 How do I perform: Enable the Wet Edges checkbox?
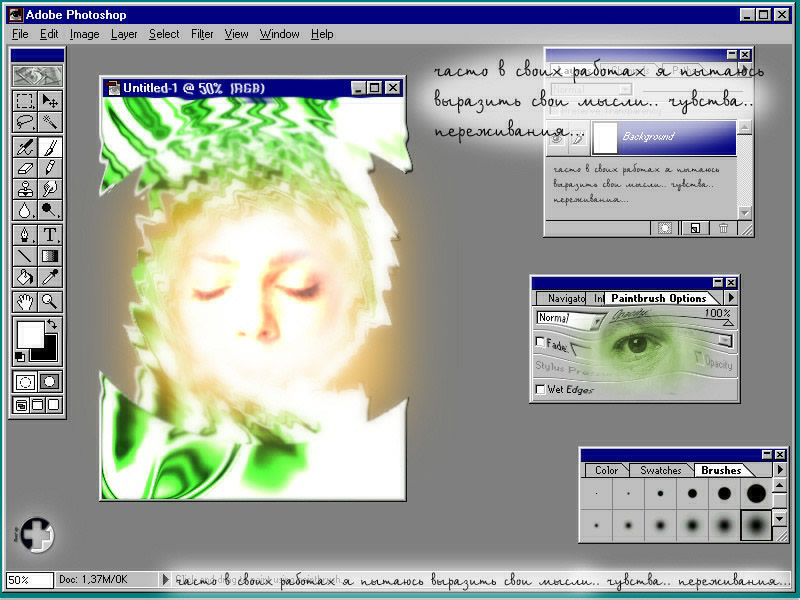coord(541,390)
